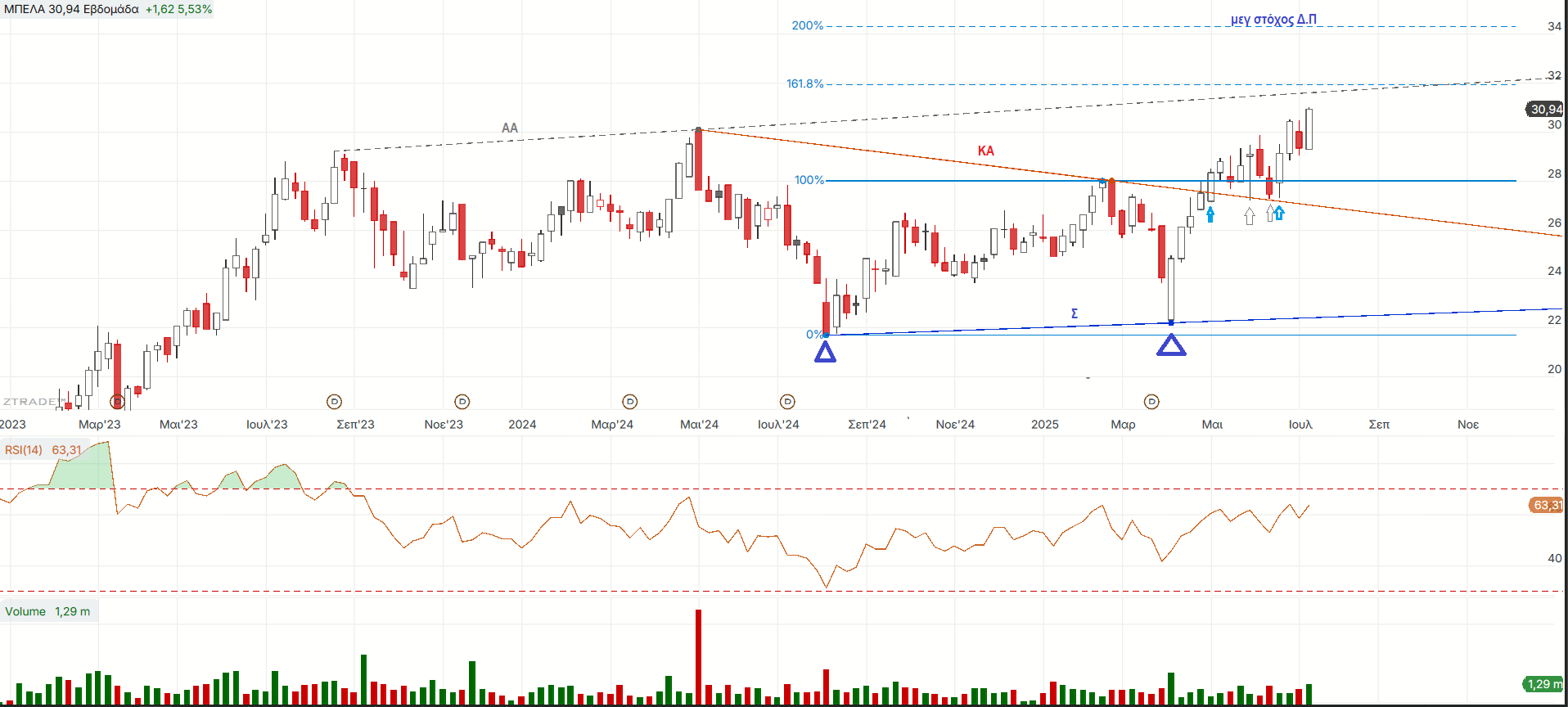Click the Σεπ label on the time axis
Screen dimensions: 1568x707
[1379, 424]
